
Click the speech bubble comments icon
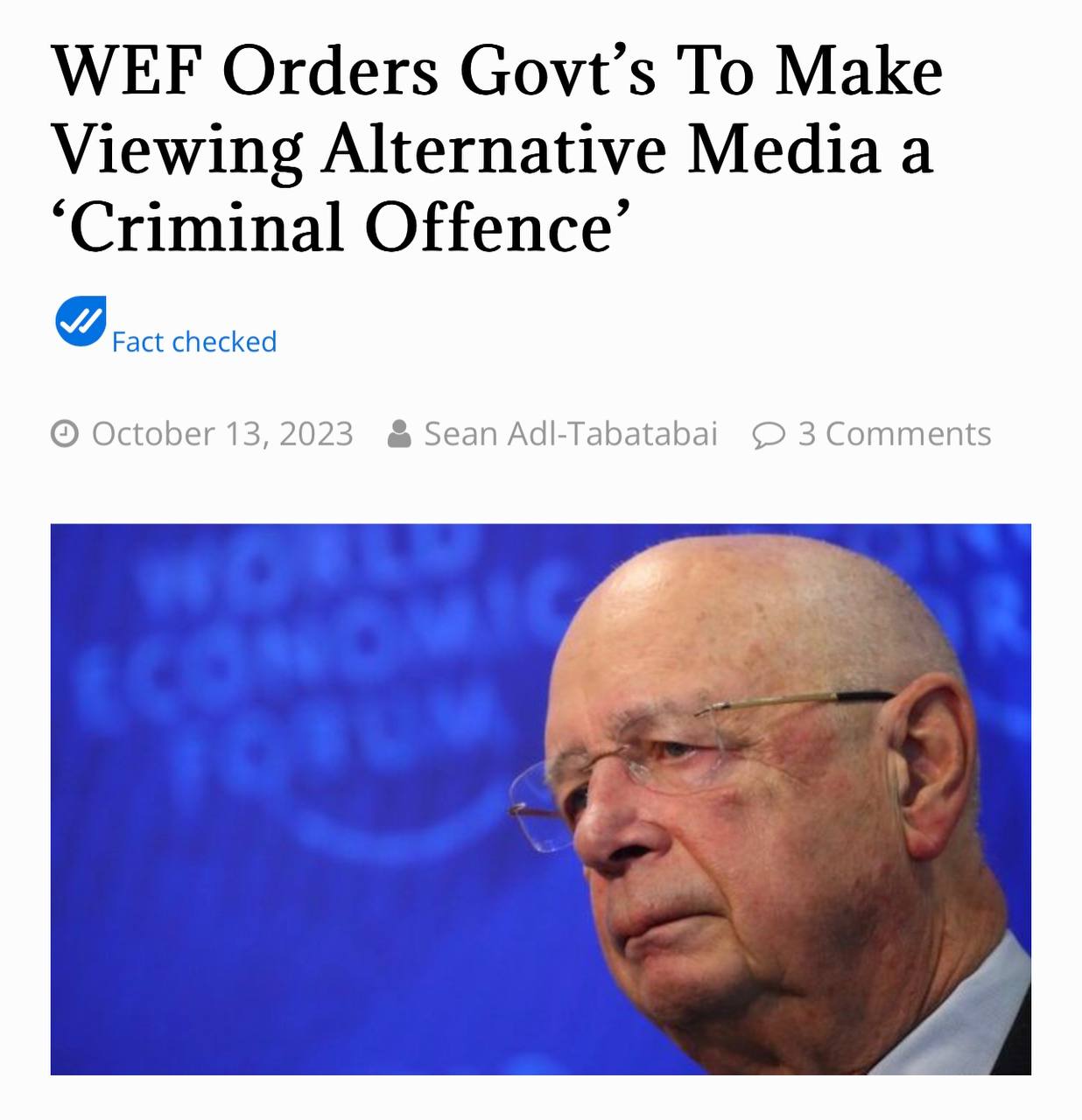click(769, 435)
